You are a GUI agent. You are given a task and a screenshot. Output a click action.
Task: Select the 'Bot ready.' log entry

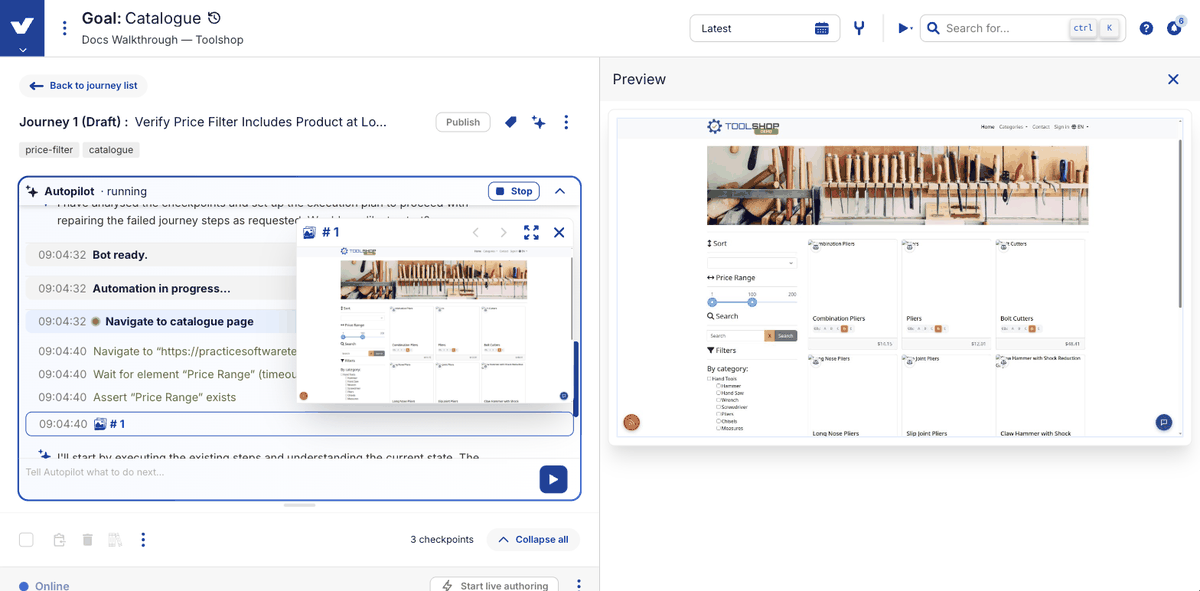120,255
